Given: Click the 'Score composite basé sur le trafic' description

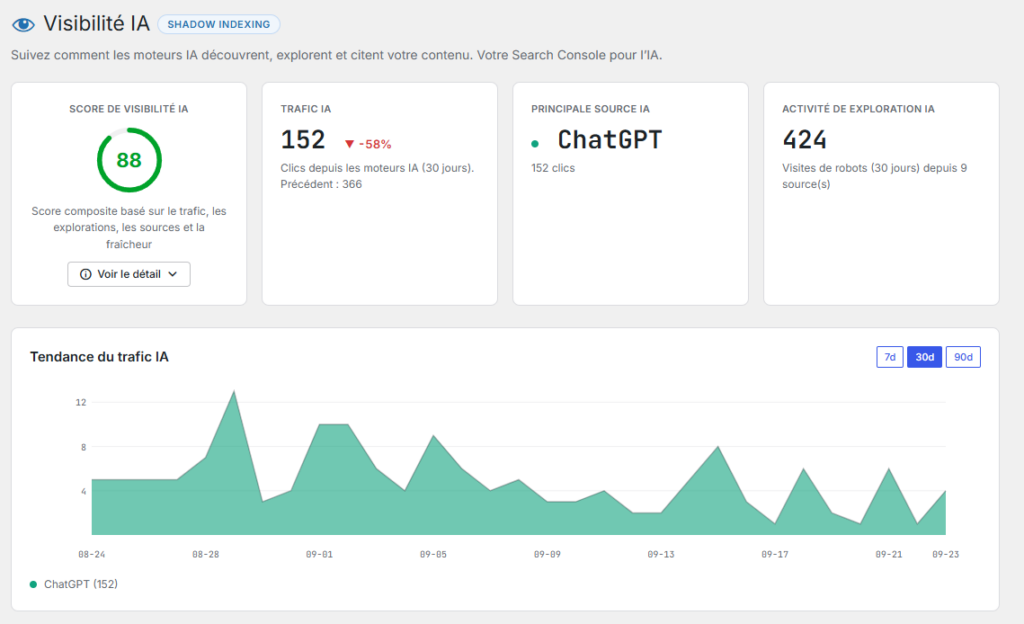Looking at the screenshot, I should [129, 228].
